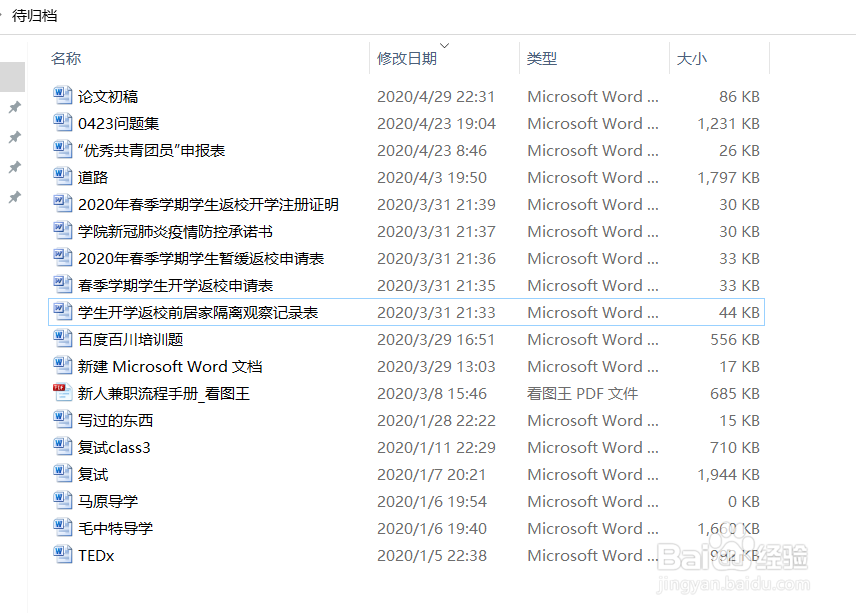The image size is (856, 613).
Task: Select icon of 2020年春季学期学生返校开学注册证明
Action: pyautogui.click(x=62, y=203)
